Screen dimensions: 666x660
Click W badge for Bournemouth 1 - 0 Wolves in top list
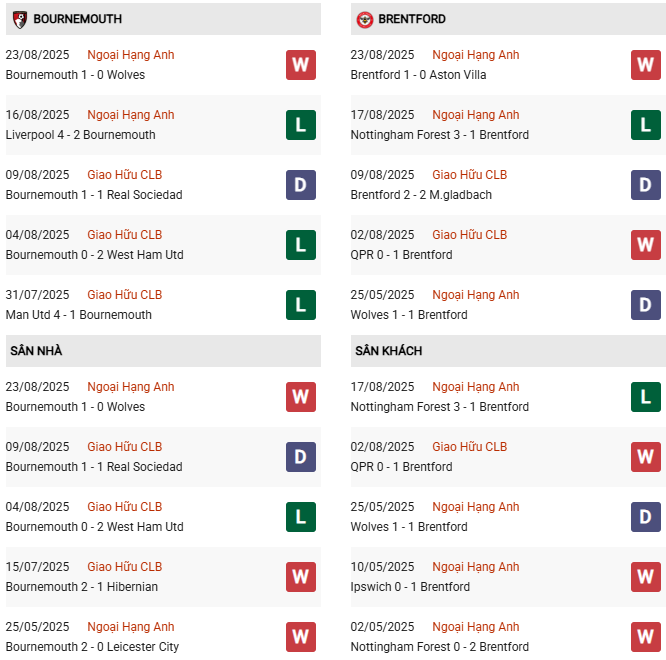300,65
